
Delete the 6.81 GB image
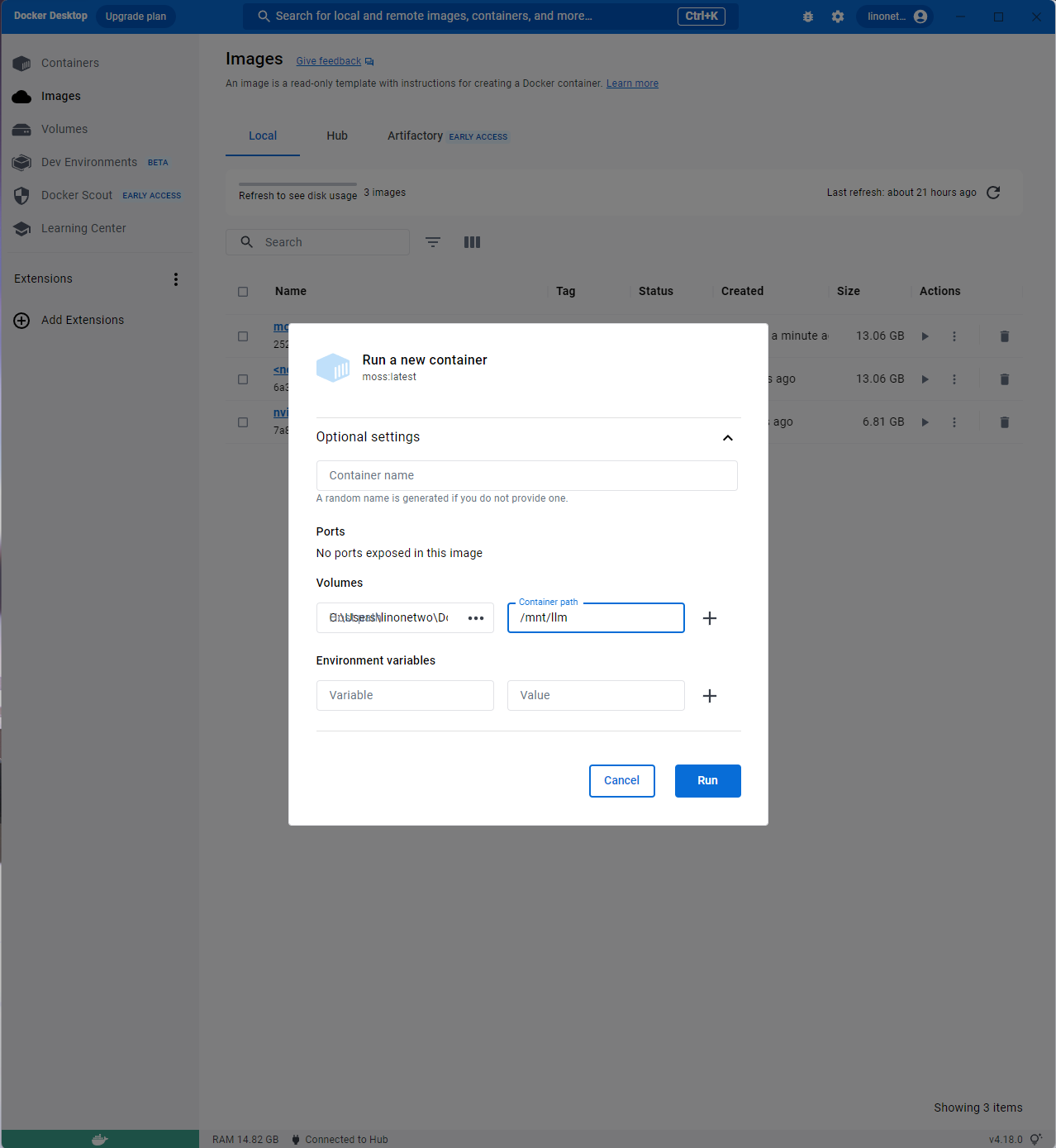pyautogui.click(x=1005, y=422)
